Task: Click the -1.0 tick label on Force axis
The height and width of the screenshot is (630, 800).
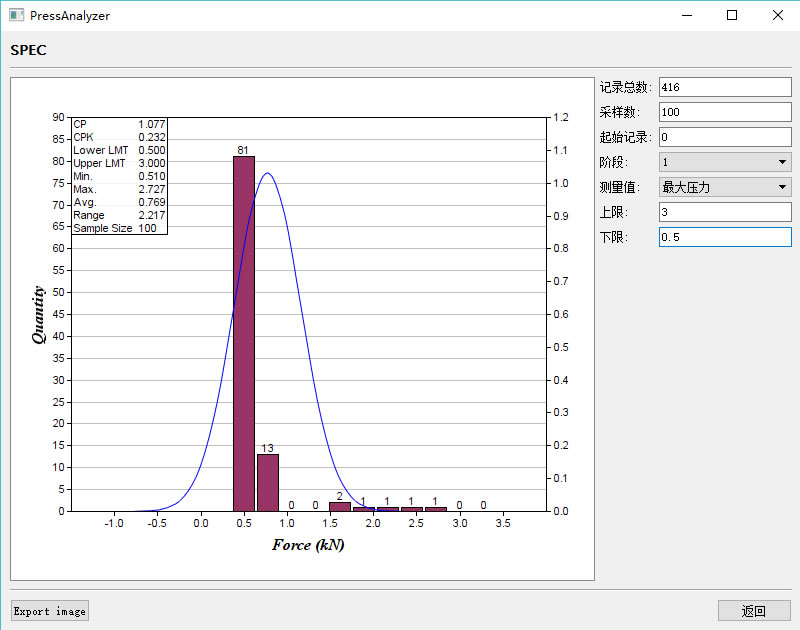Action: pos(114,523)
